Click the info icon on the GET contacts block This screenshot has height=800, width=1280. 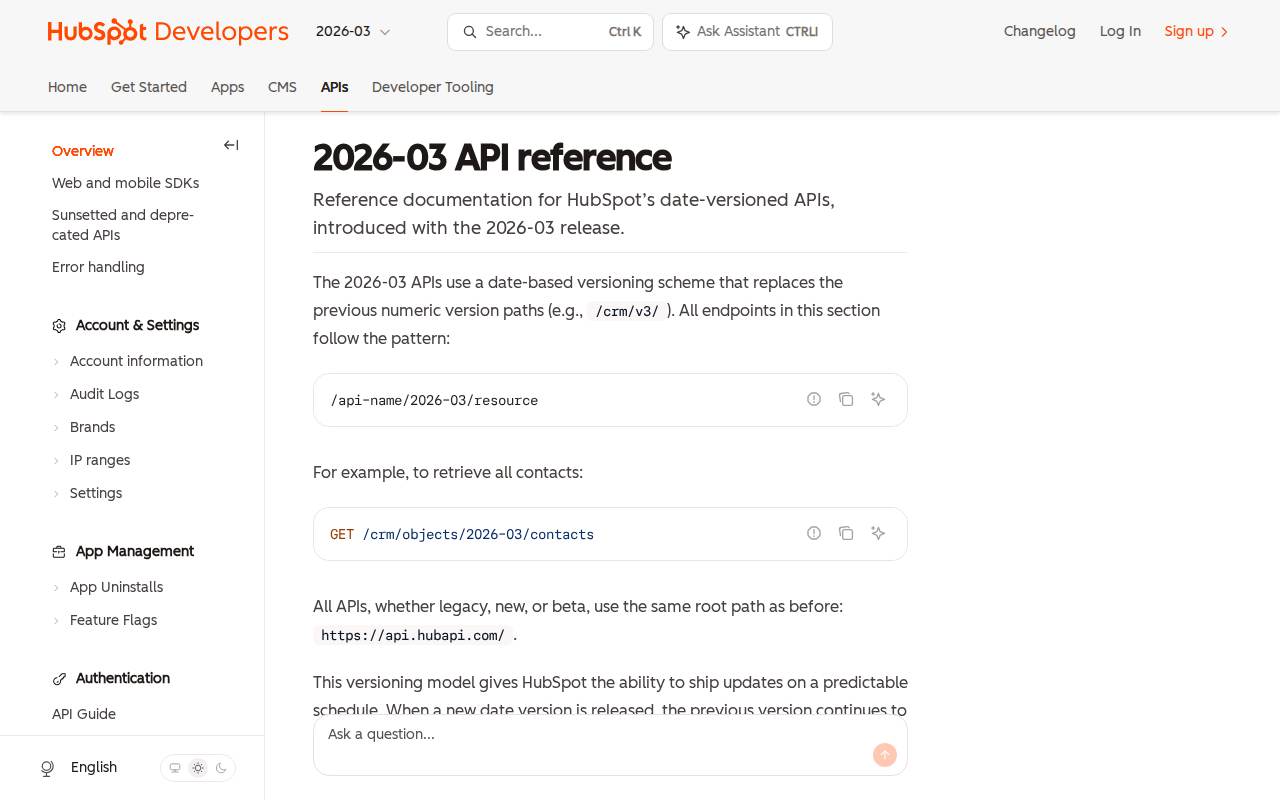[814, 533]
